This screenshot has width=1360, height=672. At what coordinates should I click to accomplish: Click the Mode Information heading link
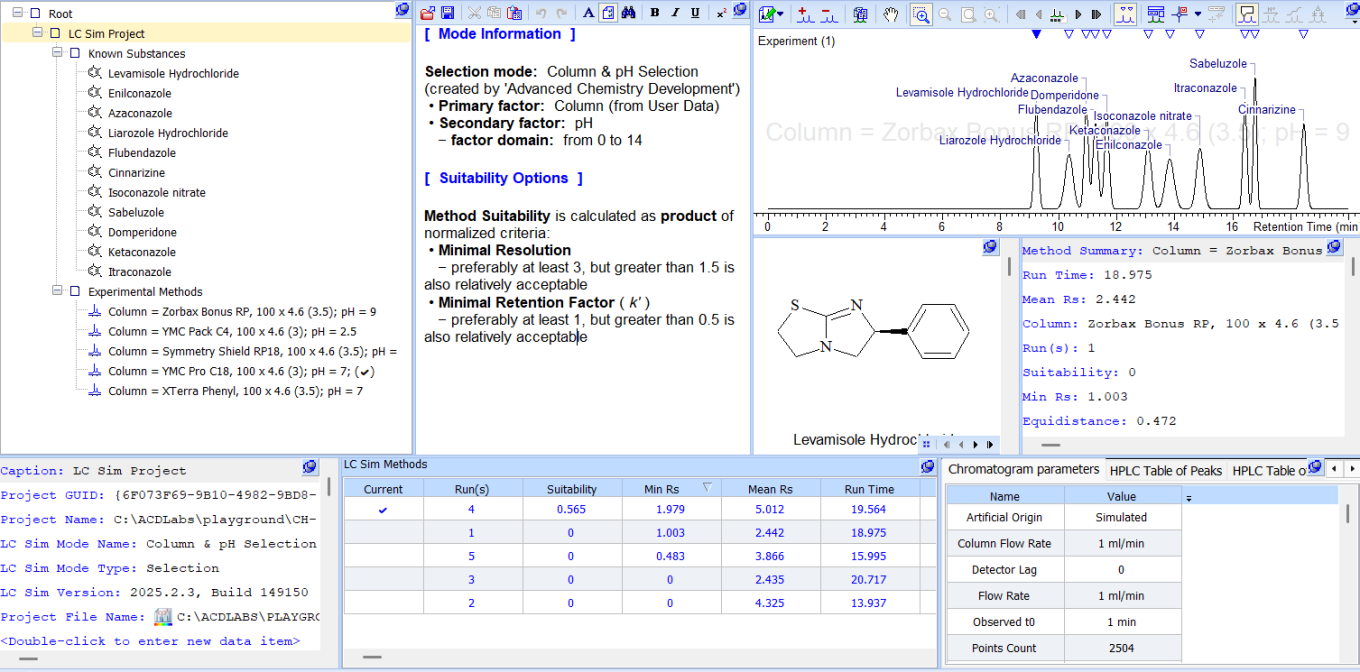tap(500, 34)
